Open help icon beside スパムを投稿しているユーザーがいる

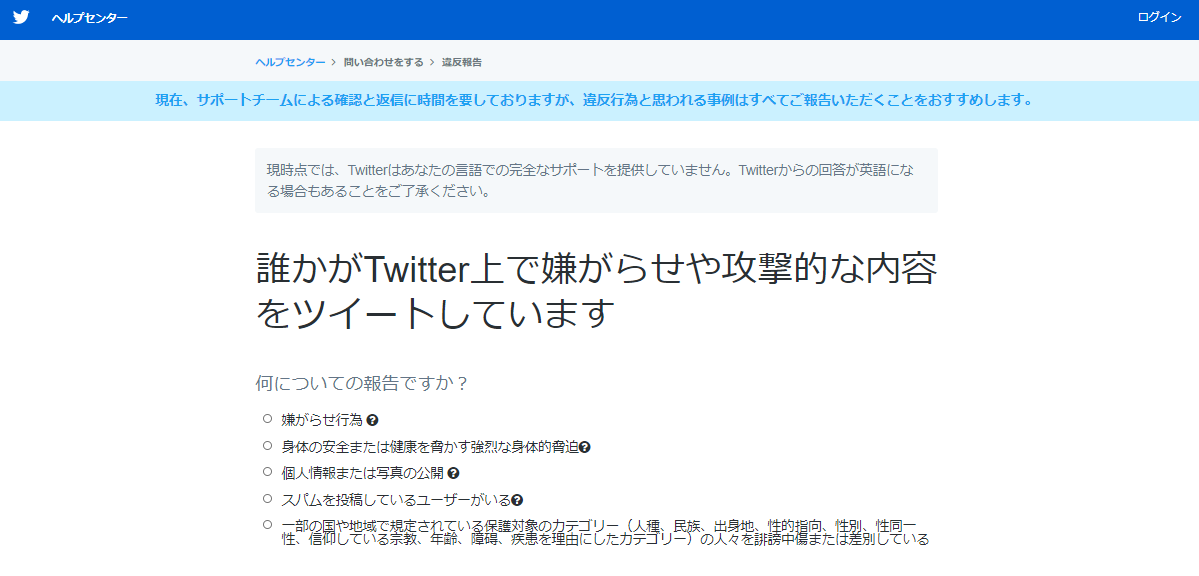518,500
